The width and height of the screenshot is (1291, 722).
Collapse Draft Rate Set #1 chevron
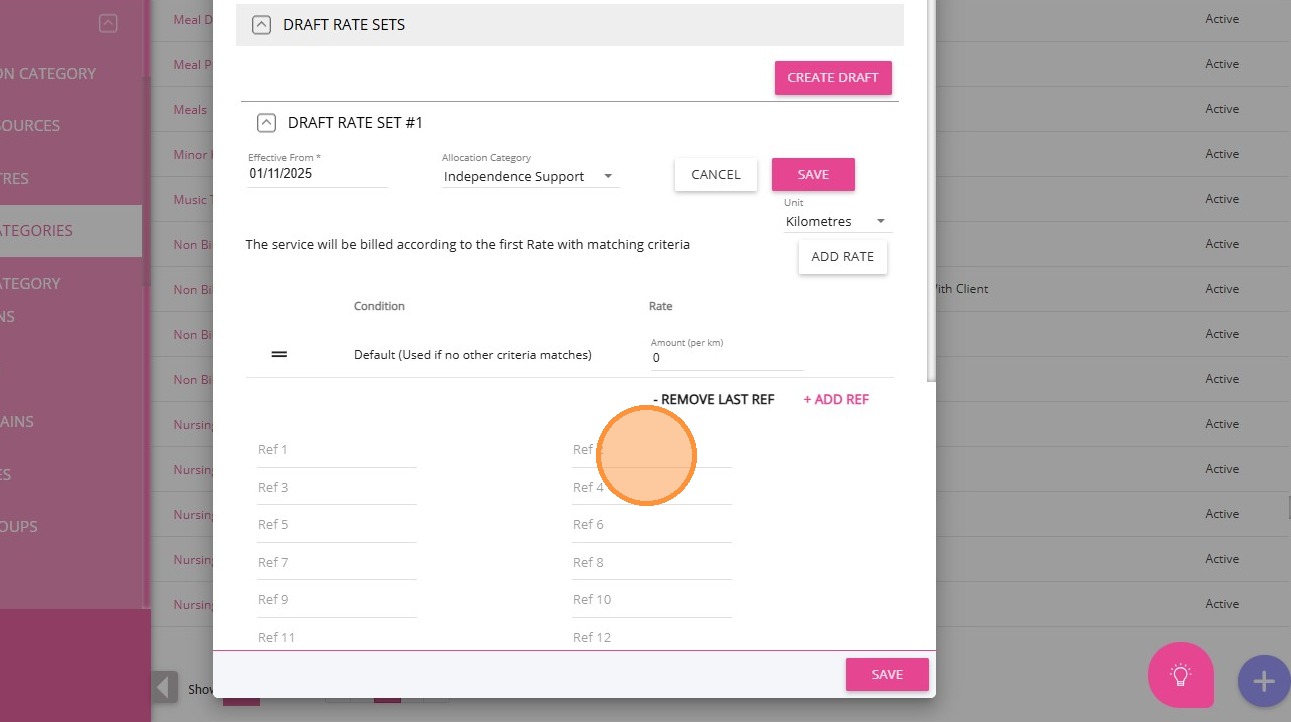point(266,123)
